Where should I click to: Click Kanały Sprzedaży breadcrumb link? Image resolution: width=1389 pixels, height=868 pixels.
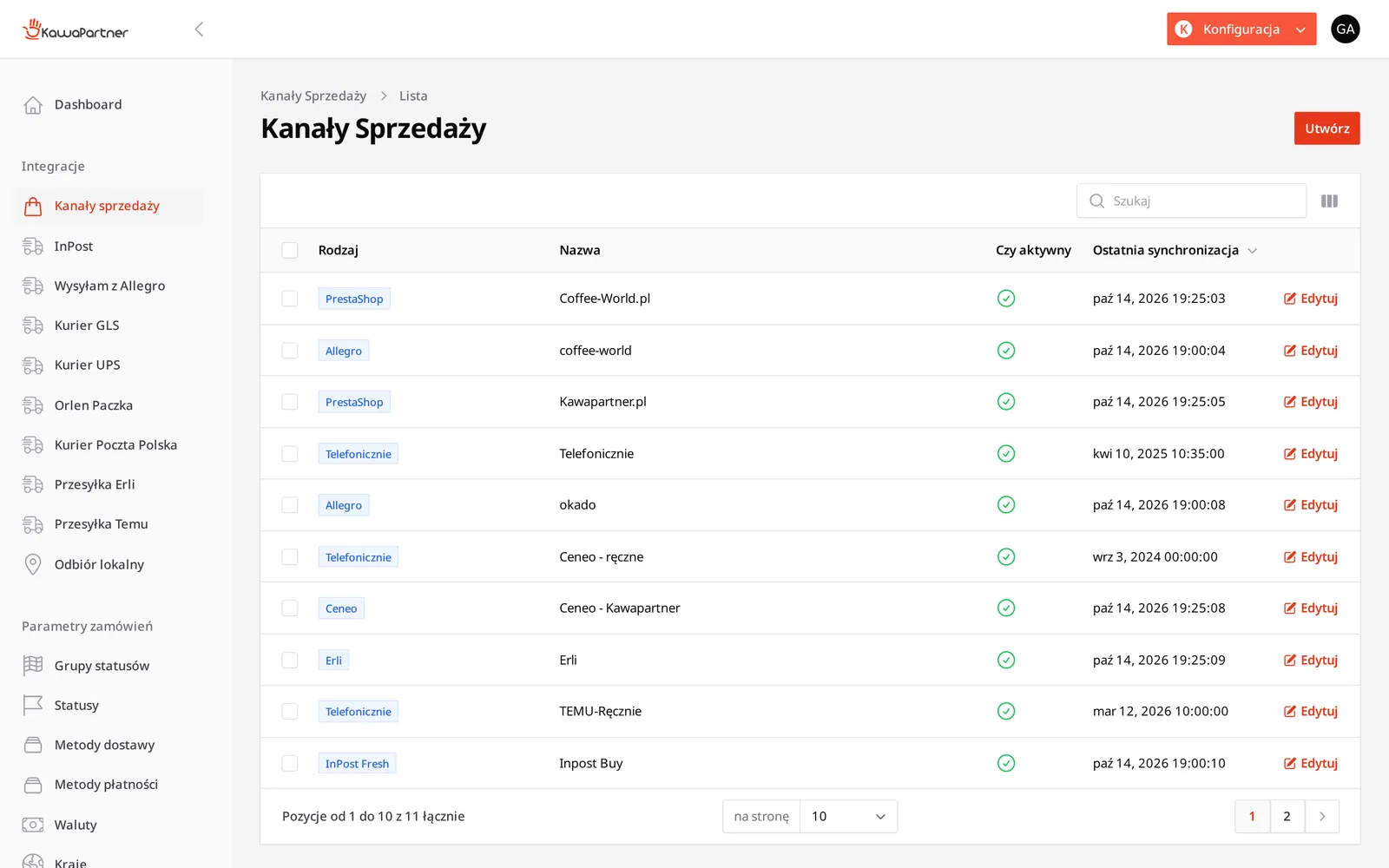313,96
